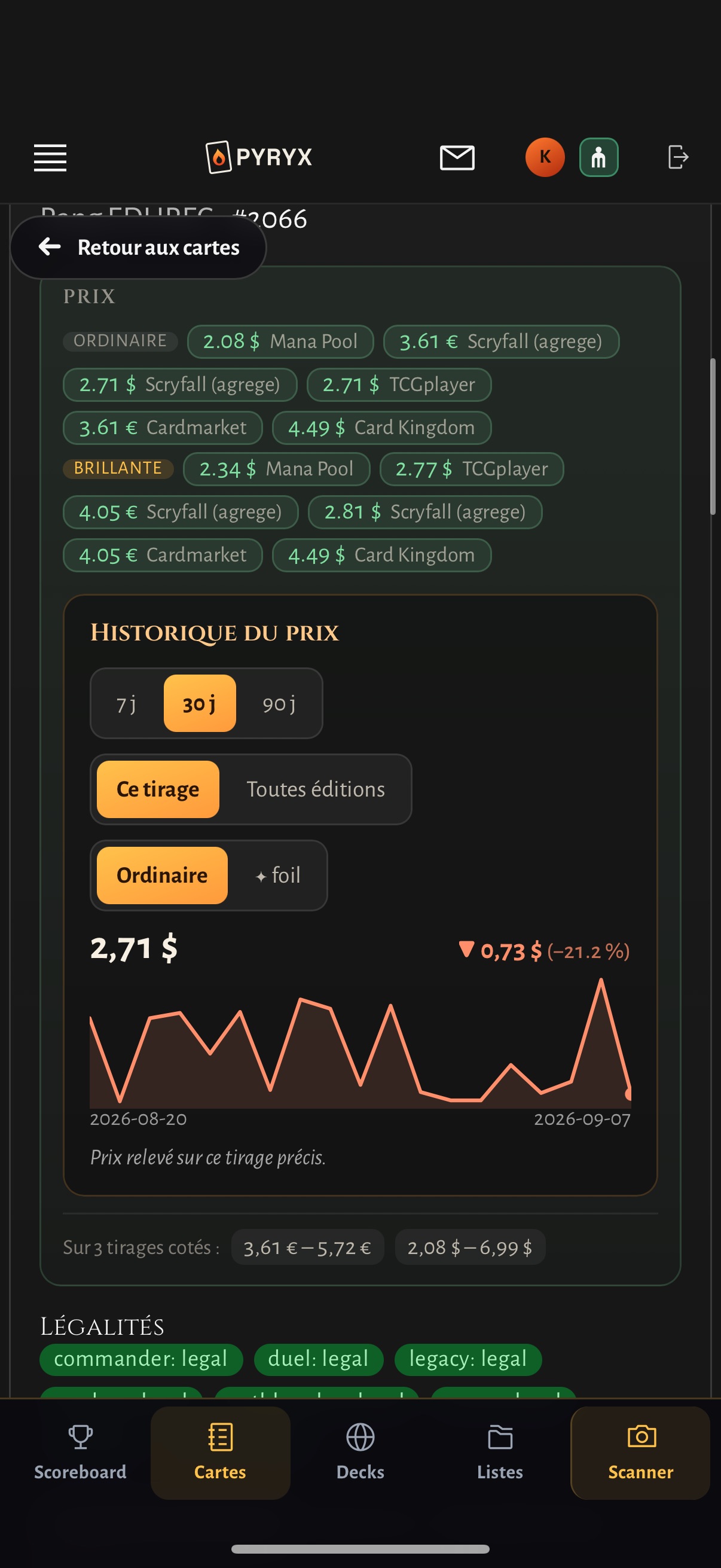Open 2.71 $ Scryfall (agrege) chip

(180, 385)
